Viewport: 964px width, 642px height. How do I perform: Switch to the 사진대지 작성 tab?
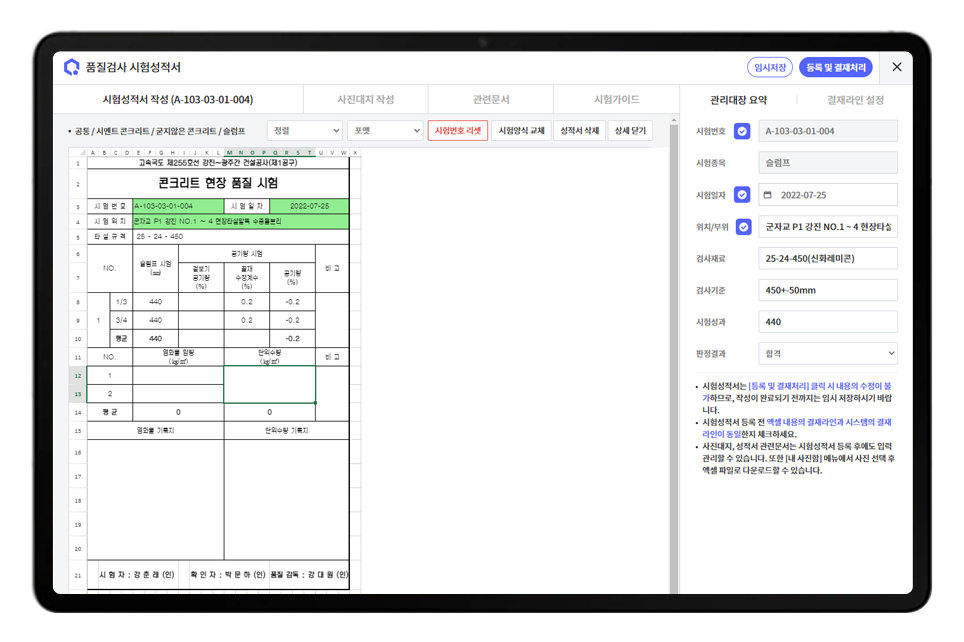pyautogui.click(x=366, y=100)
